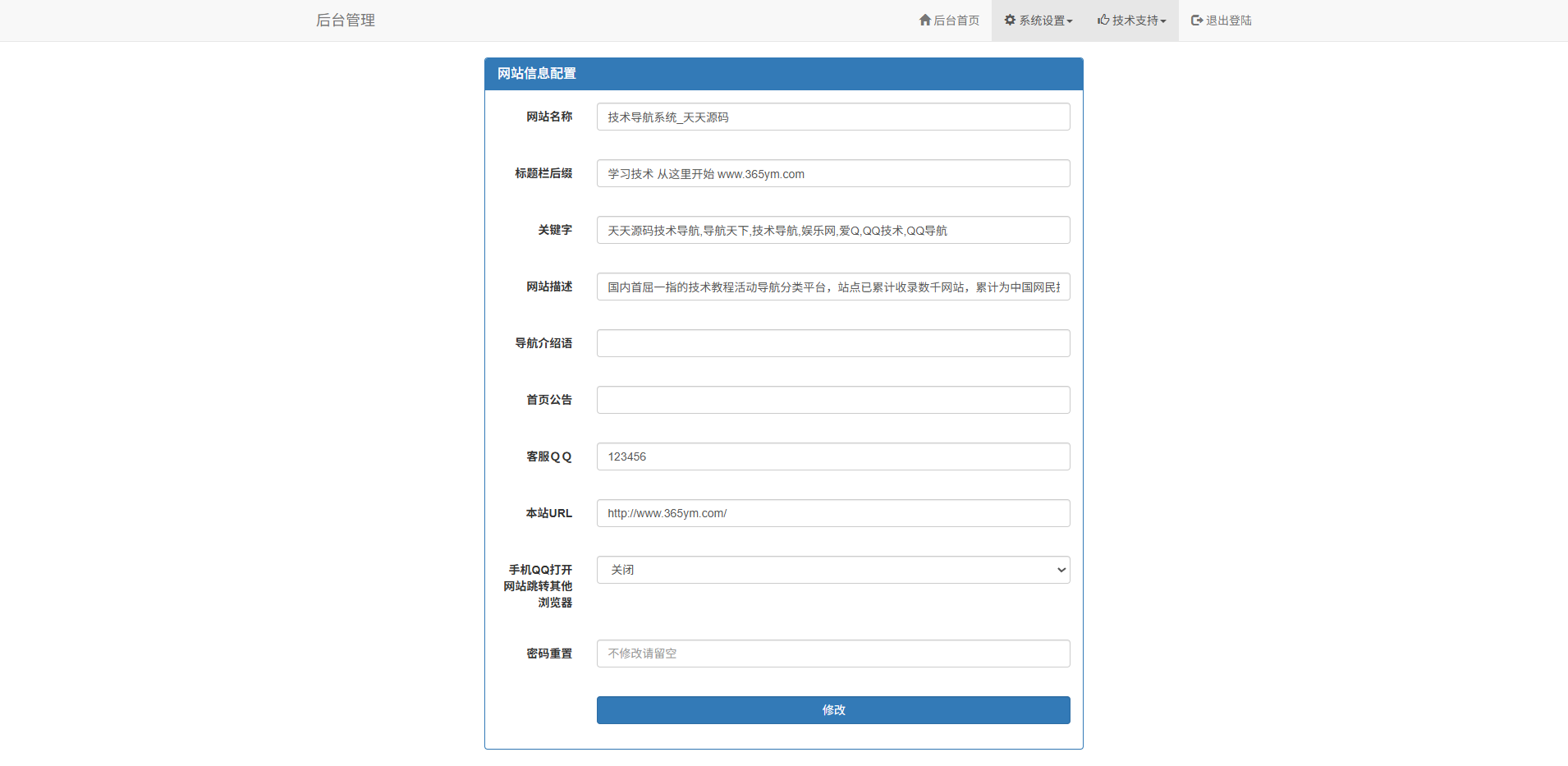Open the 手机QQ打开网站跳转 selector showing 关闭
1568x766 pixels.
pos(832,569)
